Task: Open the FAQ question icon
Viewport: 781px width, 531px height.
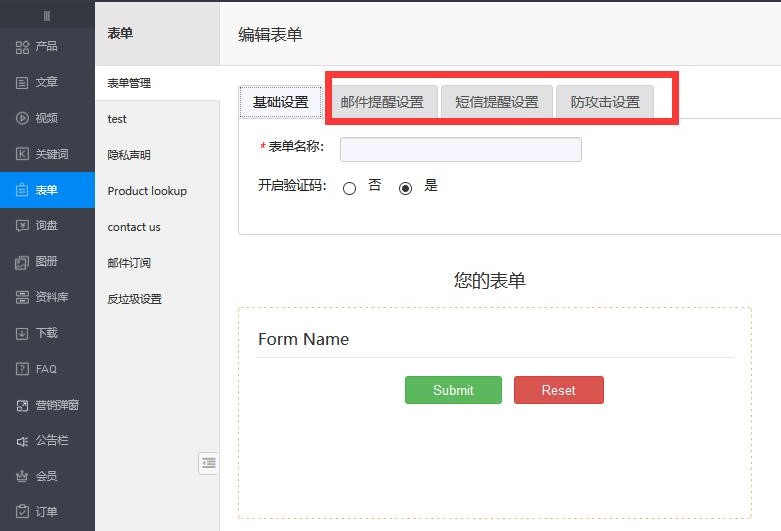Action: (x=22, y=369)
